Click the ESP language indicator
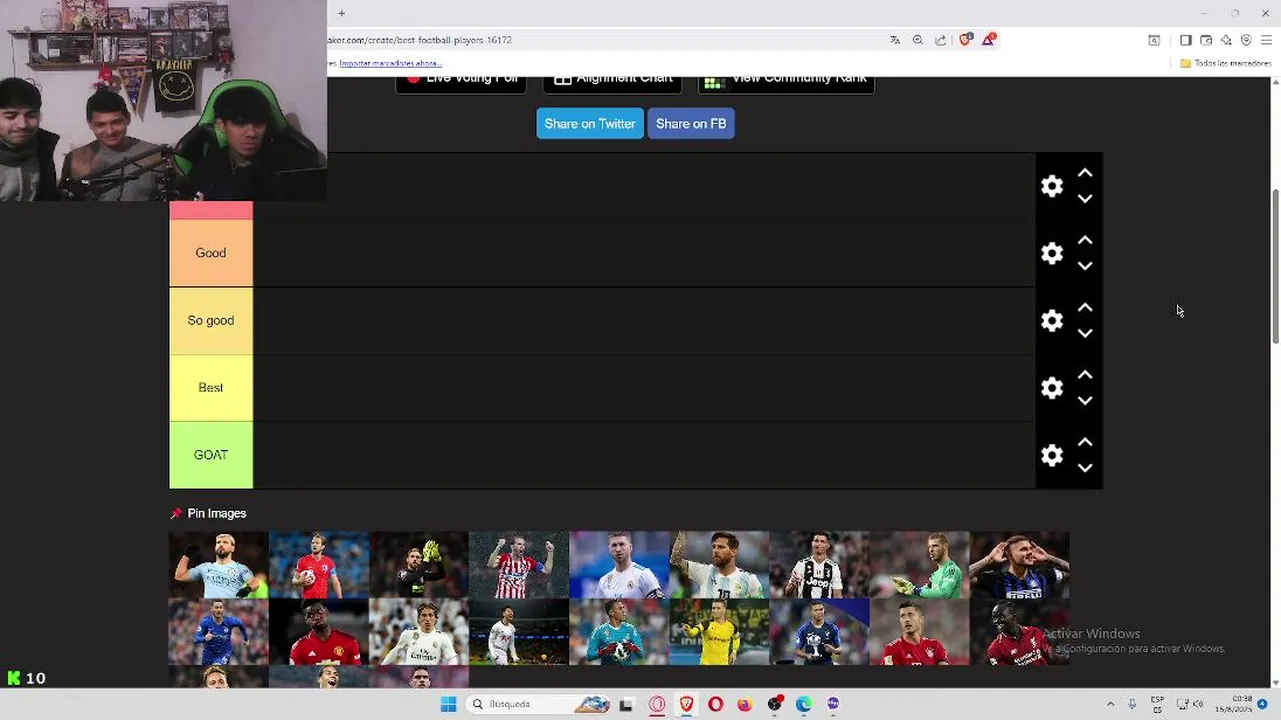Image resolution: width=1281 pixels, height=720 pixels. [x=1157, y=704]
